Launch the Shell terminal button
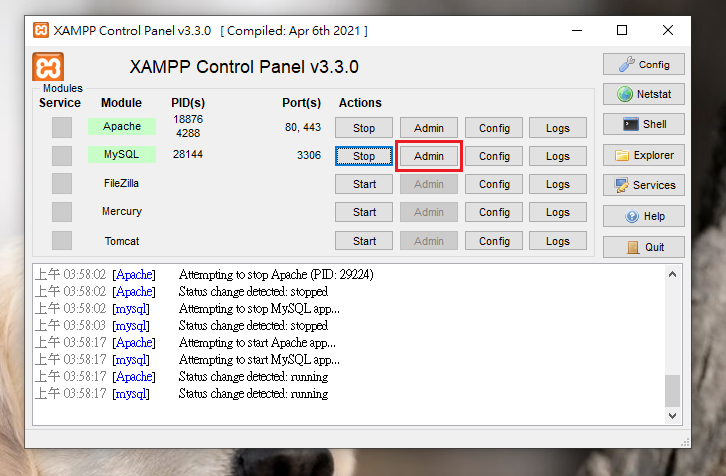Image resolution: width=726 pixels, height=476 pixels. pyautogui.click(x=644, y=124)
